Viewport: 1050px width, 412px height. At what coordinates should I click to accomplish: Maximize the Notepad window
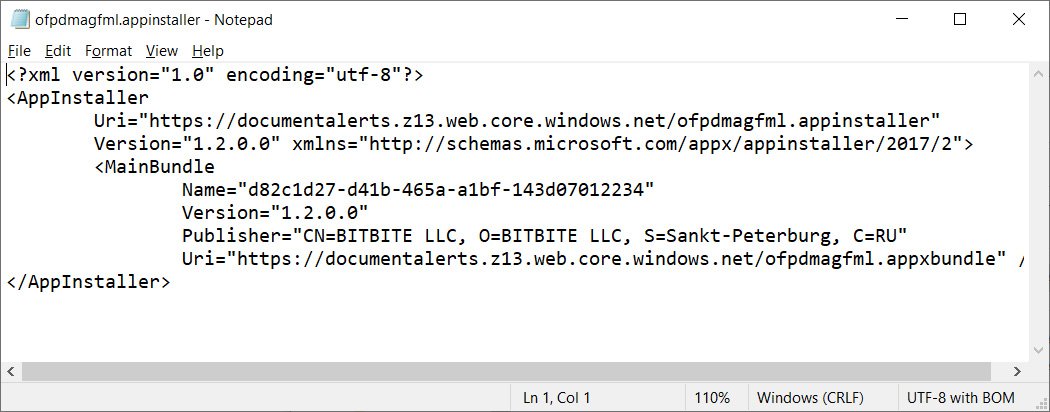(960, 19)
